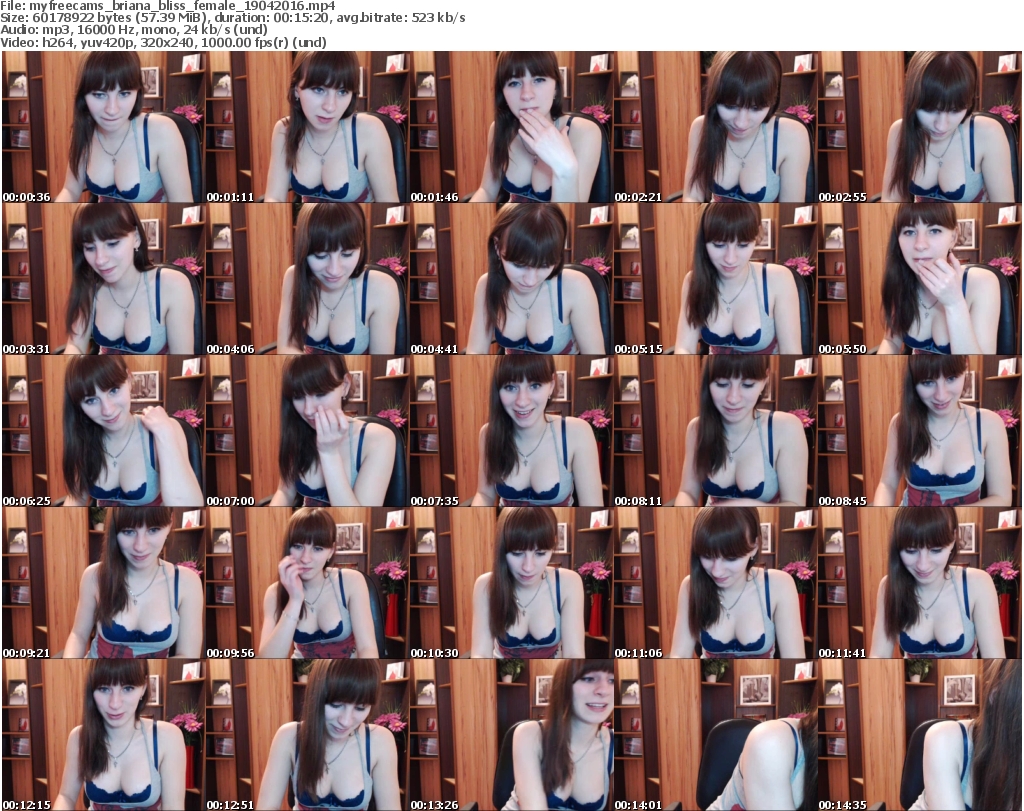Select the thumbnail timestamped 00:03:31
This screenshot has height=811, width=1024.
(x=103, y=279)
